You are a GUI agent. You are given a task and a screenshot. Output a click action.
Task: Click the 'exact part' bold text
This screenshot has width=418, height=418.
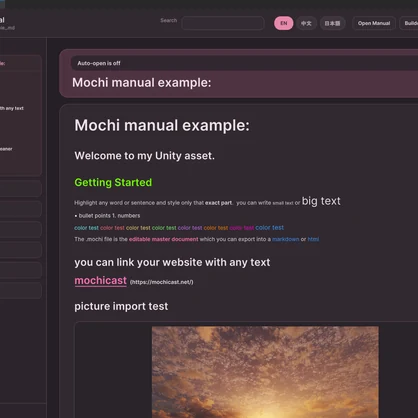tap(218, 203)
